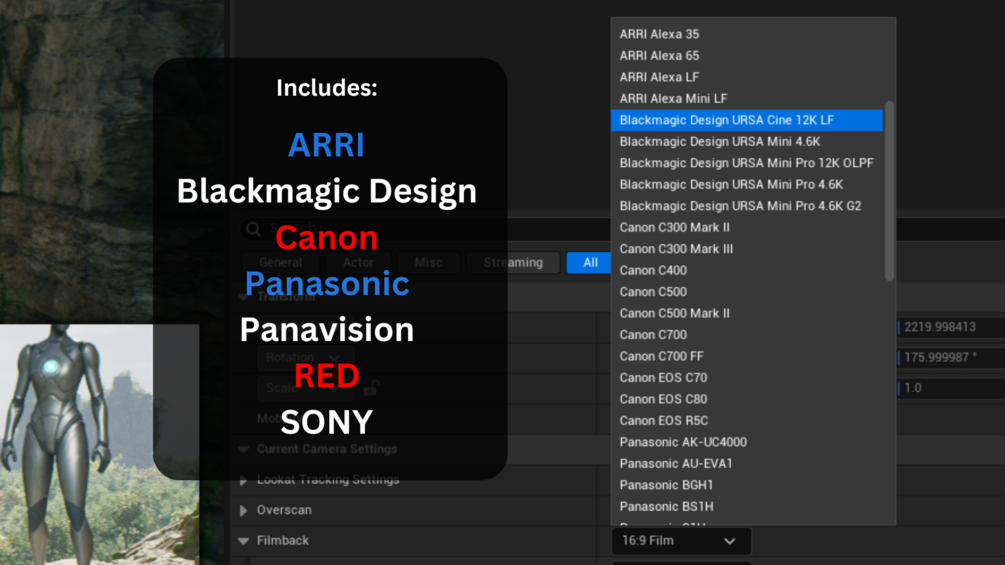The height and width of the screenshot is (565, 1005).
Task: Click the camera preset list scrollbar
Action: coord(889,190)
